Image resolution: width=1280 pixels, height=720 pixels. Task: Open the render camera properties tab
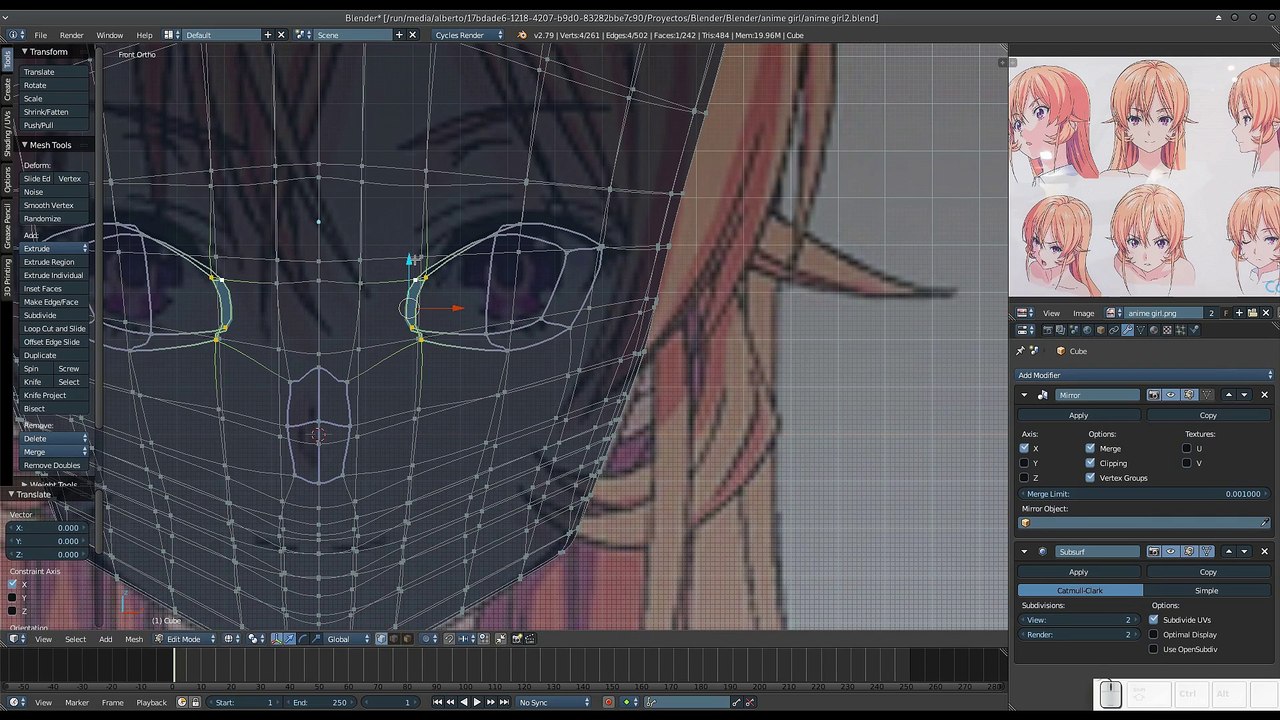[1048, 330]
